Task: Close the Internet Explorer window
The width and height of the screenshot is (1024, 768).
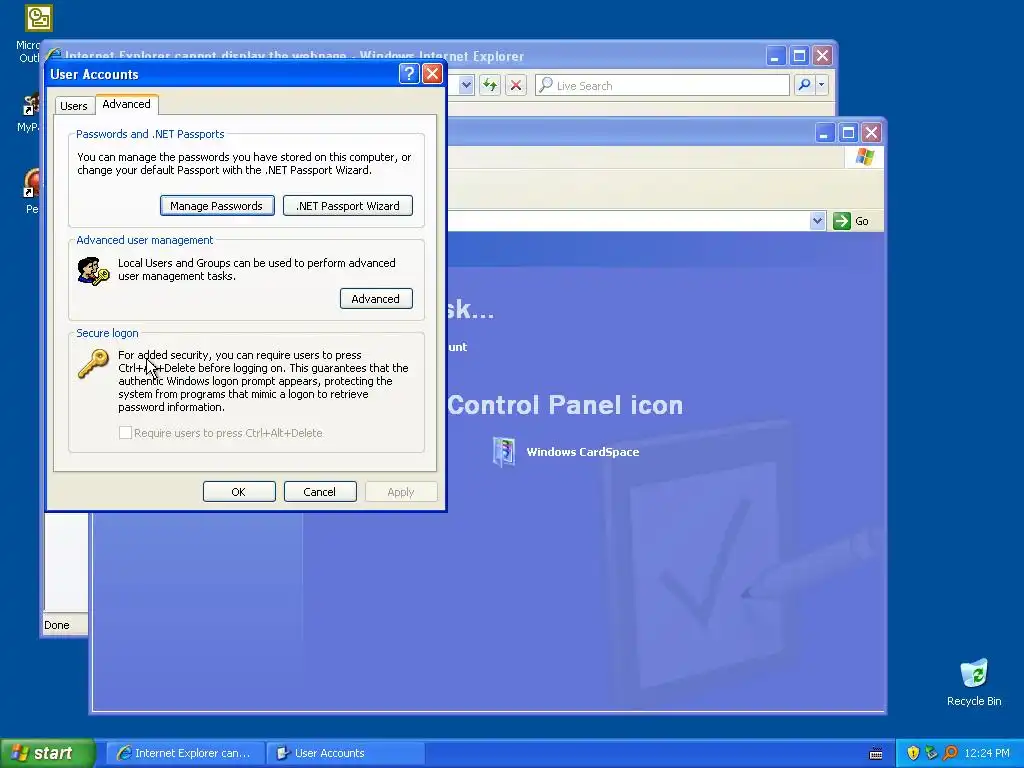Action: coord(822,56)
